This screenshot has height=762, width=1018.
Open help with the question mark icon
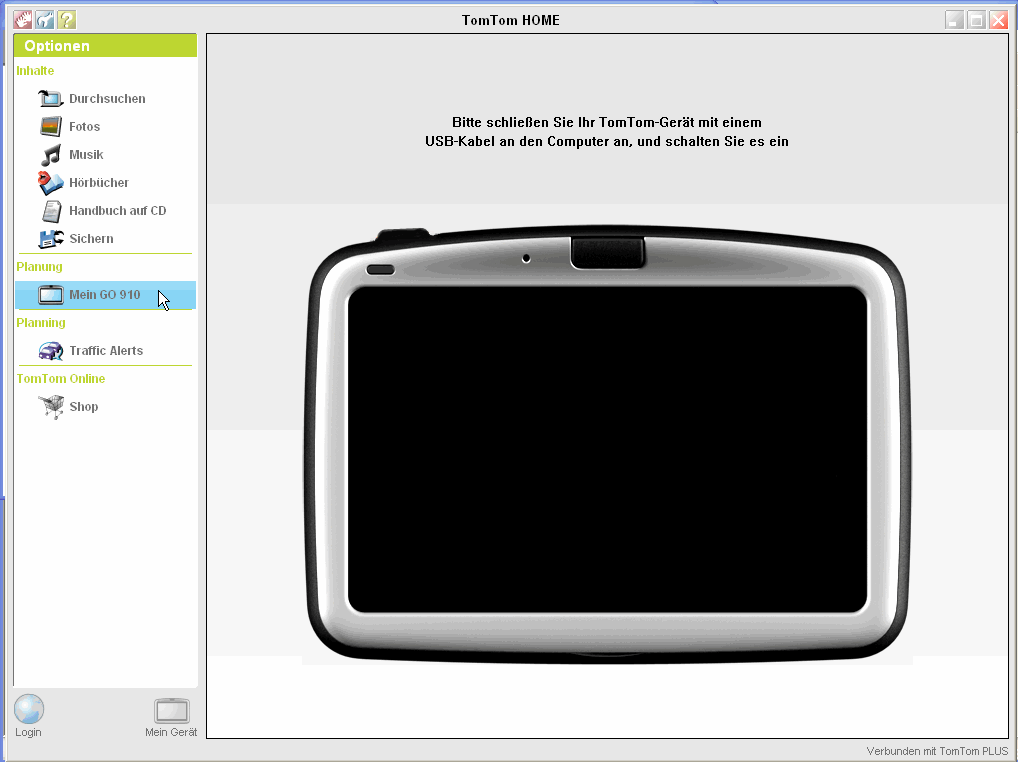pos(66,20)
